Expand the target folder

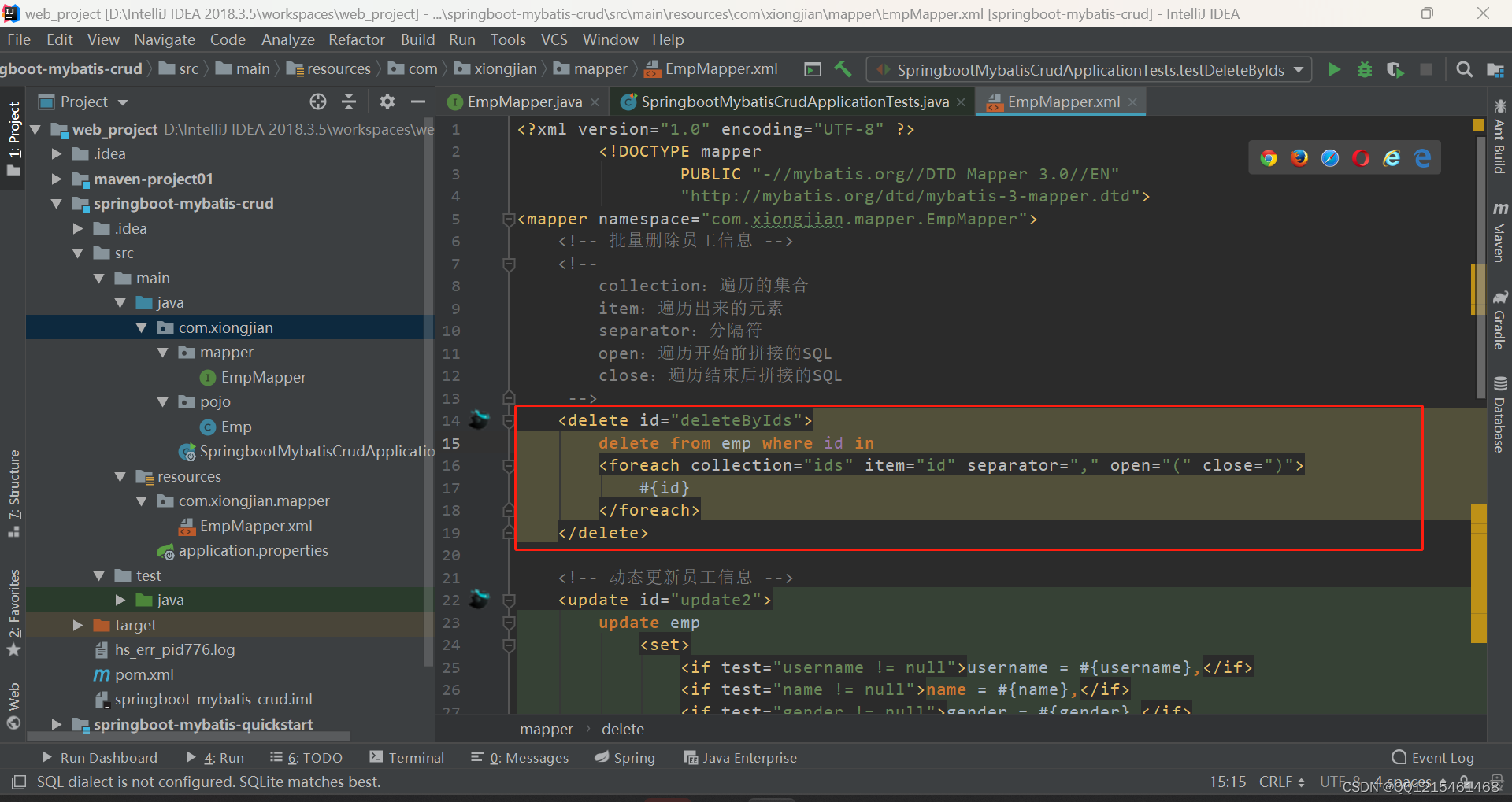[x=78, y=625]
